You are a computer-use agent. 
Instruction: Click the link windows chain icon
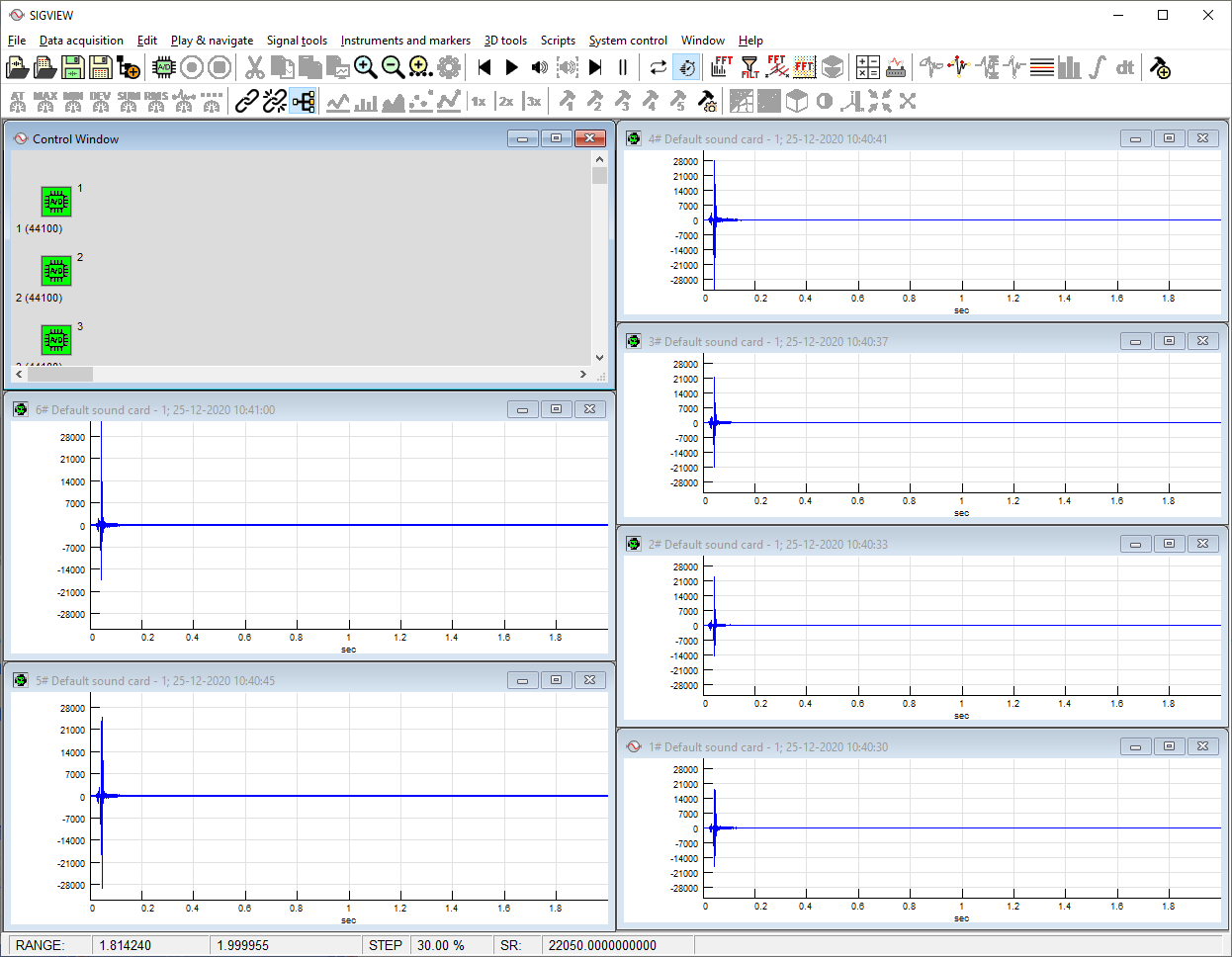[247, 101]
